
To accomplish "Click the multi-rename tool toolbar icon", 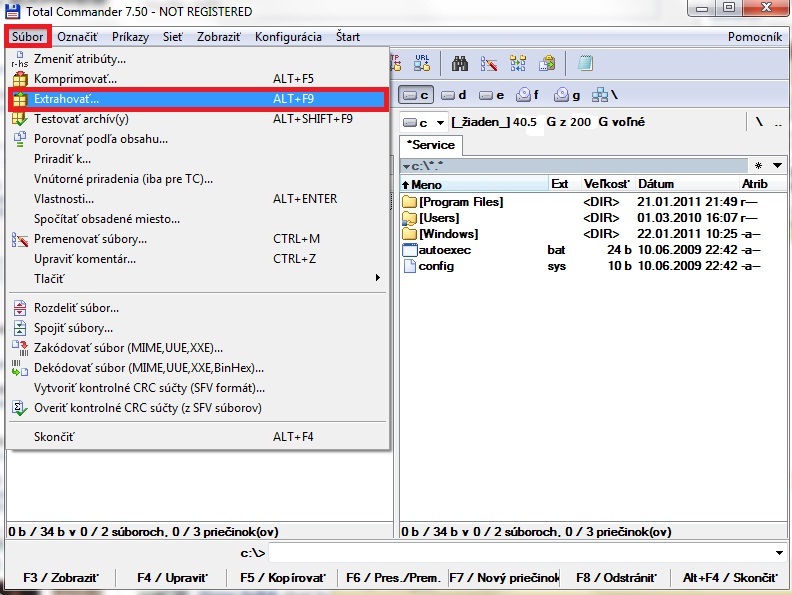I will pyautogui.click(x=488, y=64).
